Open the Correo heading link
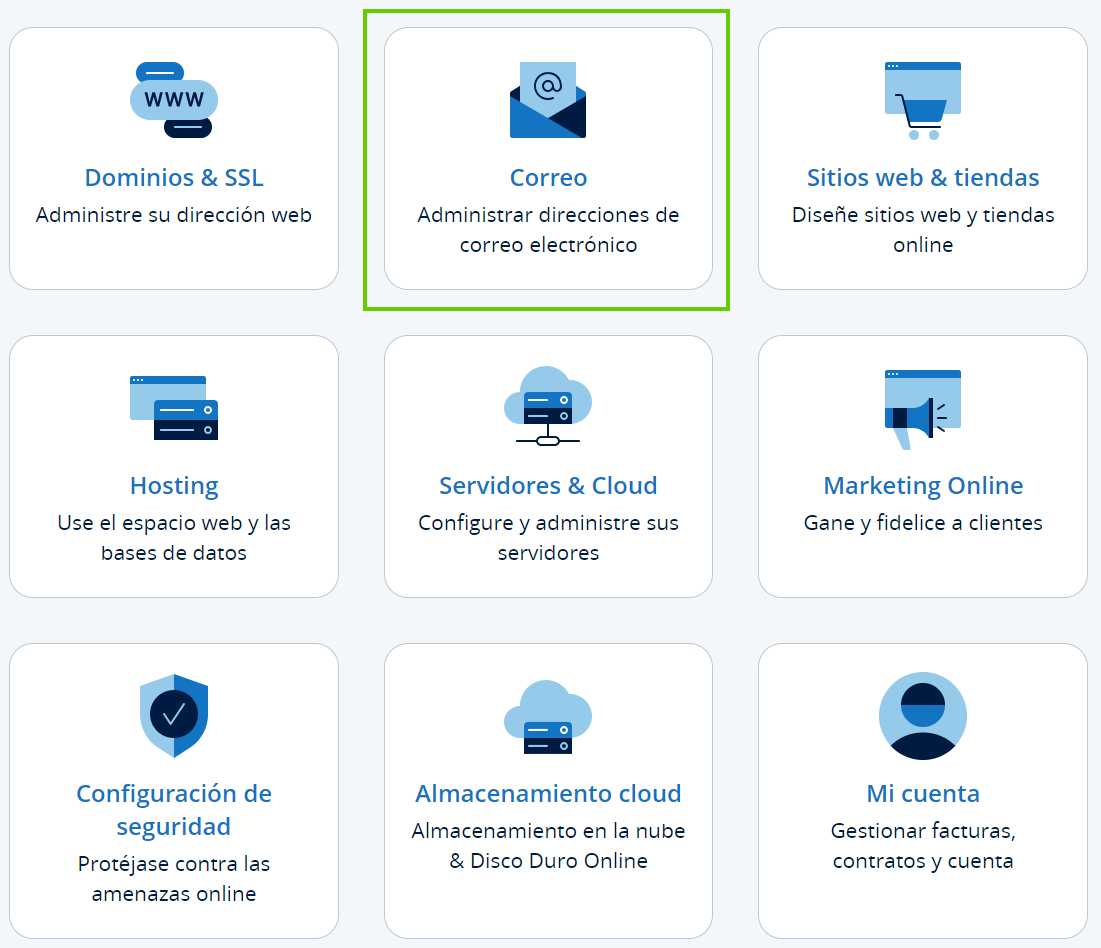This screenshot has height=948, width=1101. [x=548, y=178]
